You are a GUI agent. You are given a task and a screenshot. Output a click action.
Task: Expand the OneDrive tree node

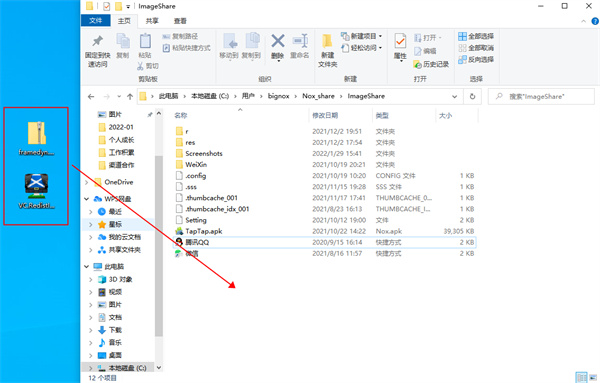click(x=87, y=182)
